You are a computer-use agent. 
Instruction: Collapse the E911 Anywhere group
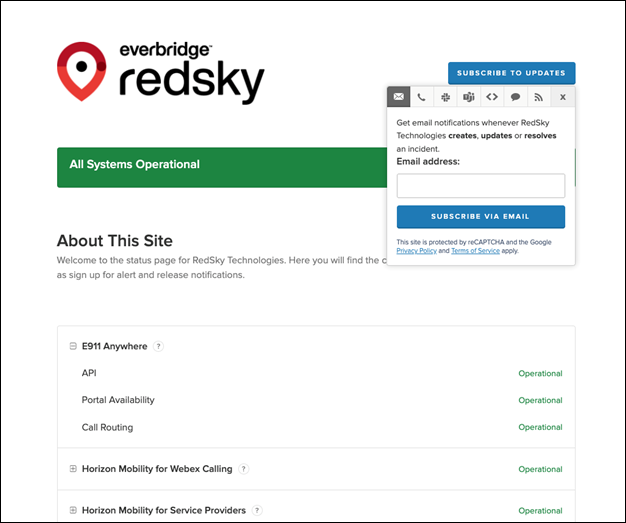point(73,346)
